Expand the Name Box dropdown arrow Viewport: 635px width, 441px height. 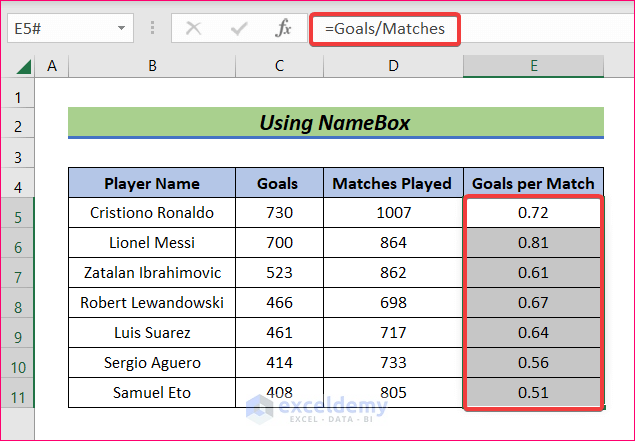coord(121,29)
